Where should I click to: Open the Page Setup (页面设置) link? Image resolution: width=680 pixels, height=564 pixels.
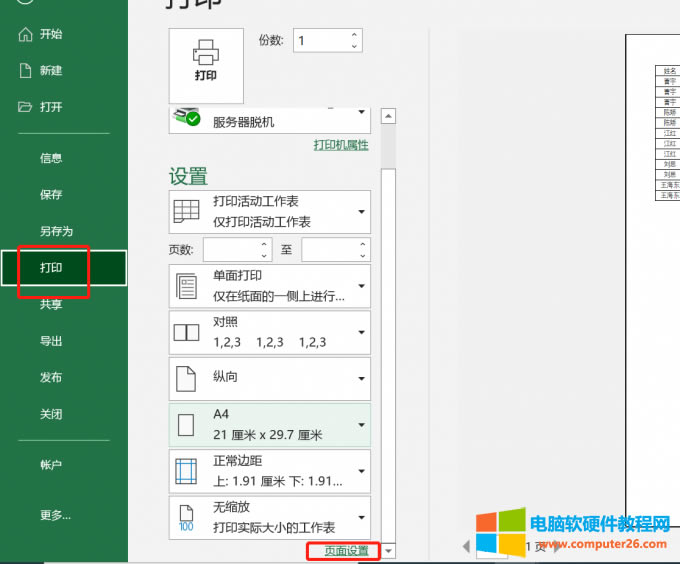coord(347,551)
